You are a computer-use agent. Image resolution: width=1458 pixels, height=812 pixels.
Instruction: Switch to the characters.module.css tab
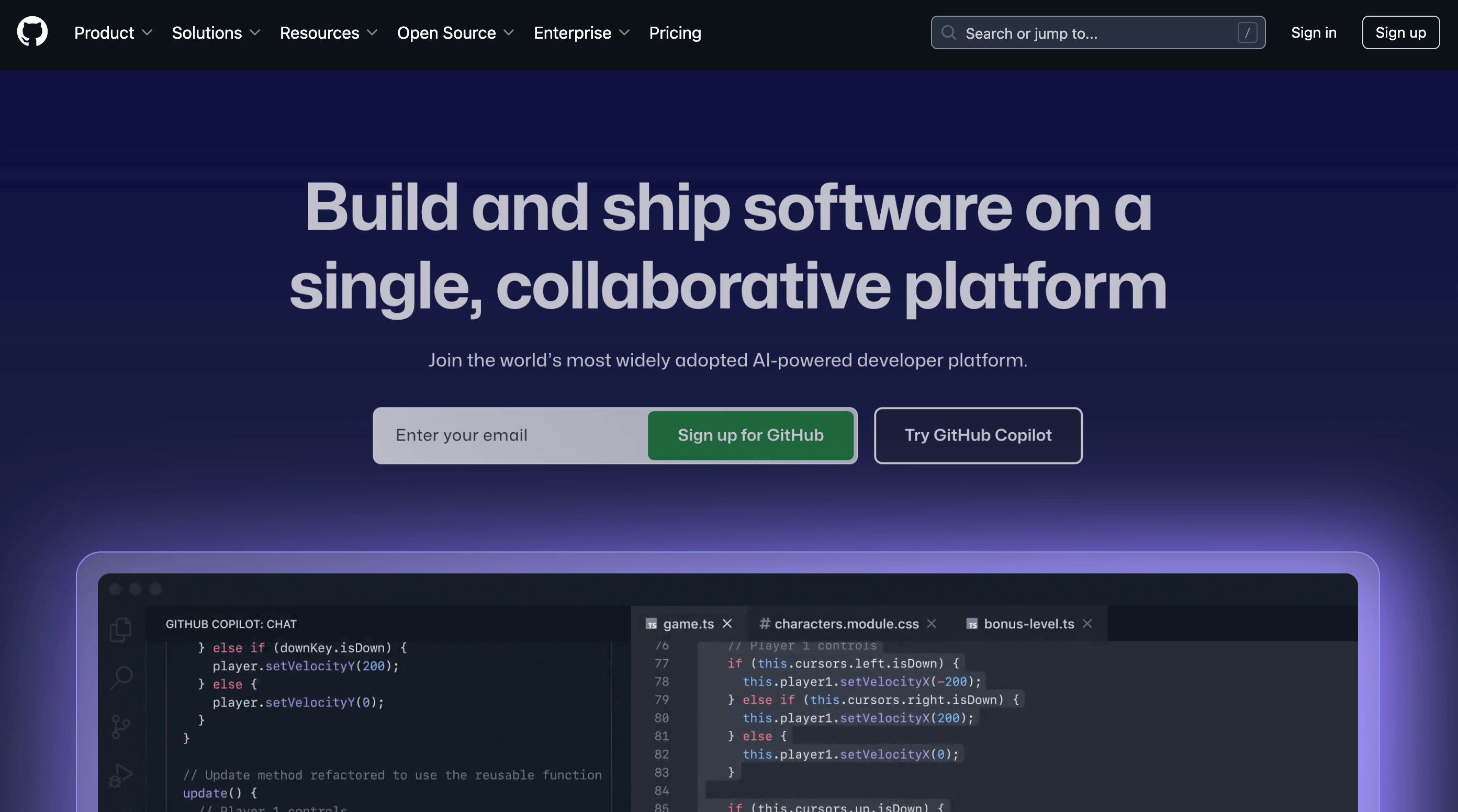click(x=846, y=624)
